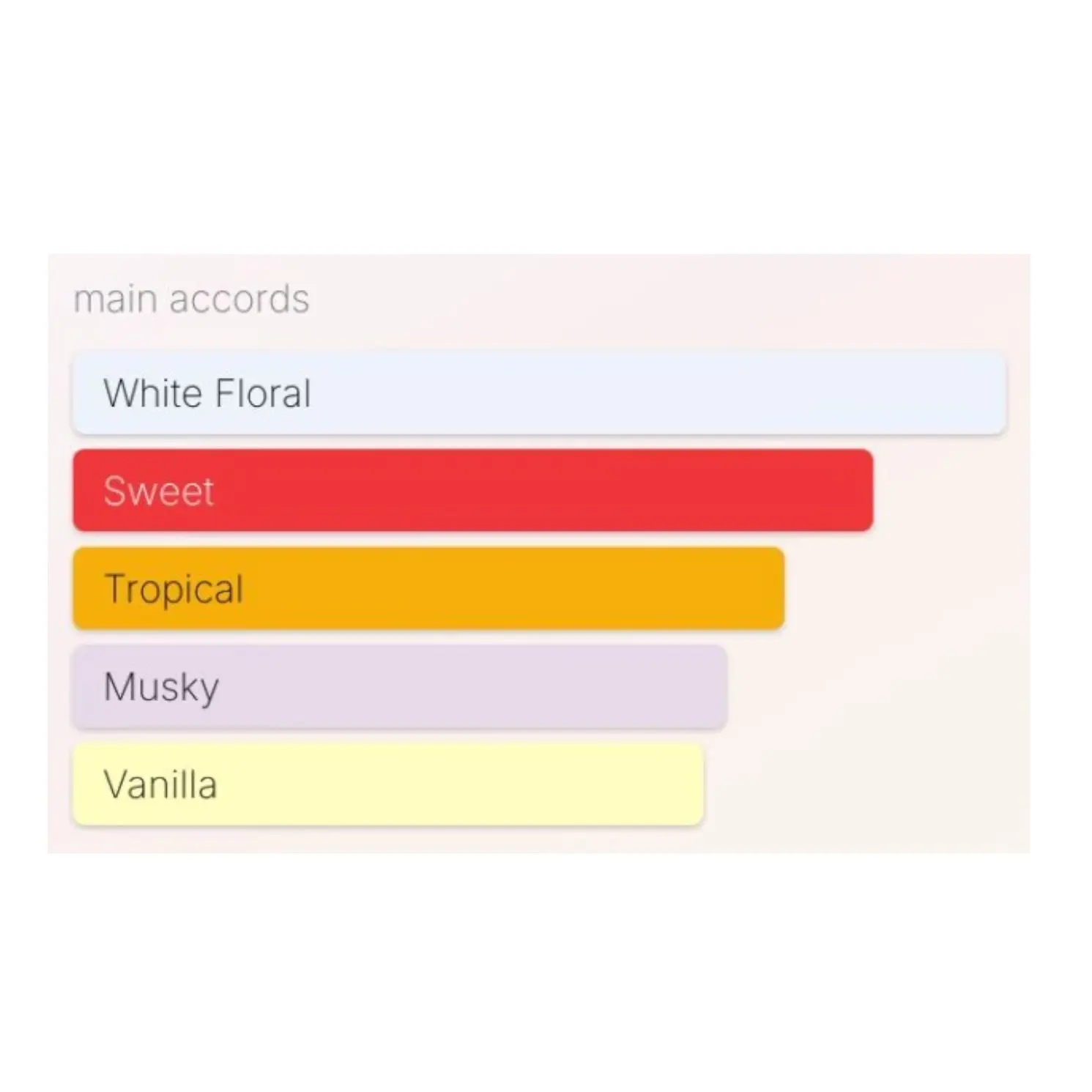The height and width of the screenshot is (1092, 1092).
Task: Click the orange Tropical accord bar
Action: [x=428, y=588]
